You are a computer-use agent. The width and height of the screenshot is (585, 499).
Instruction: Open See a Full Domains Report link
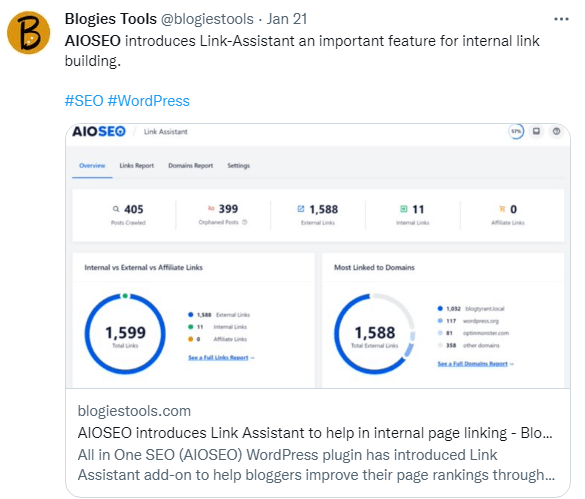click(x=476, y=364)
